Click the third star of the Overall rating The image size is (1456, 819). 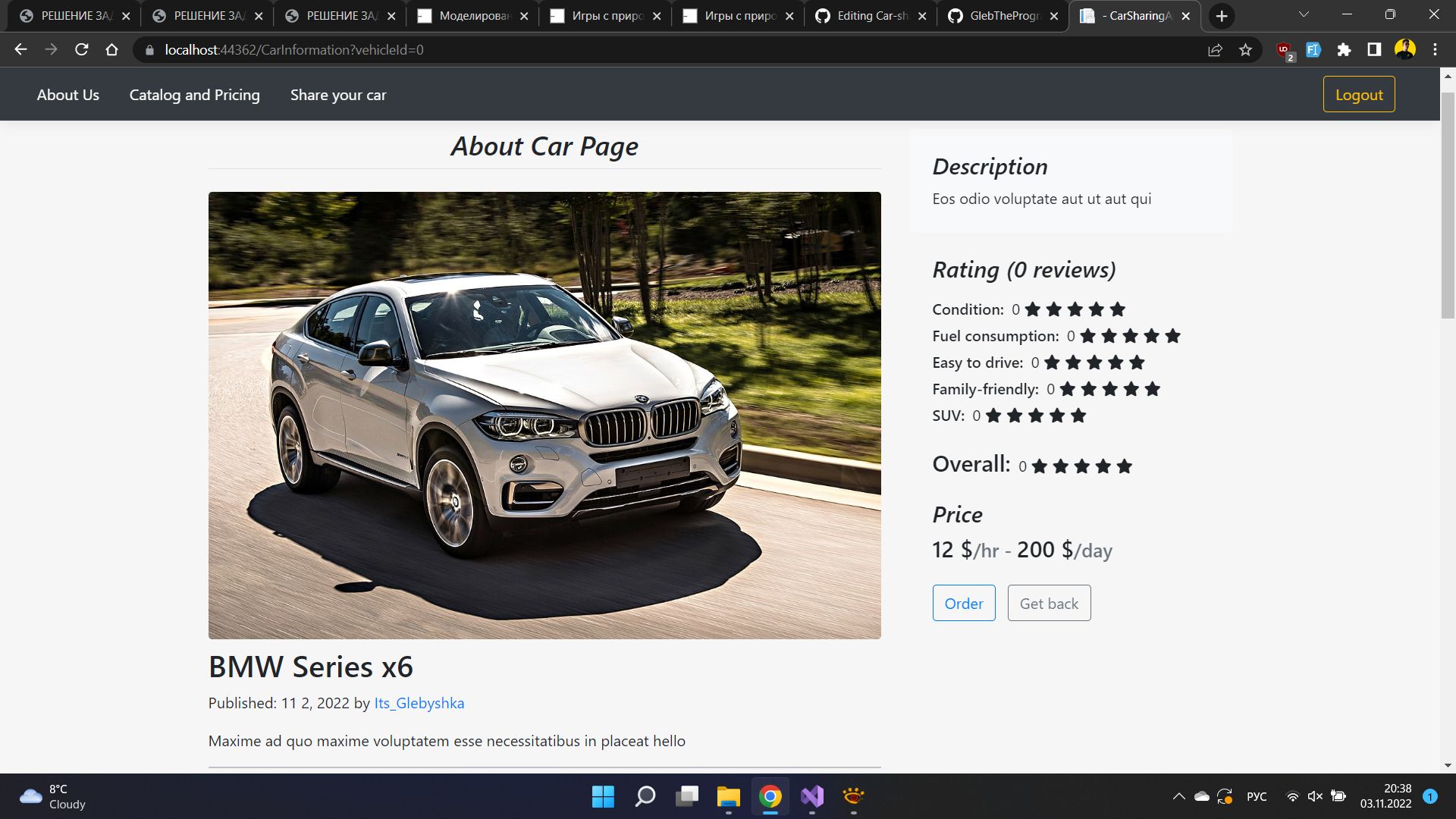[x=1082, y=466]
